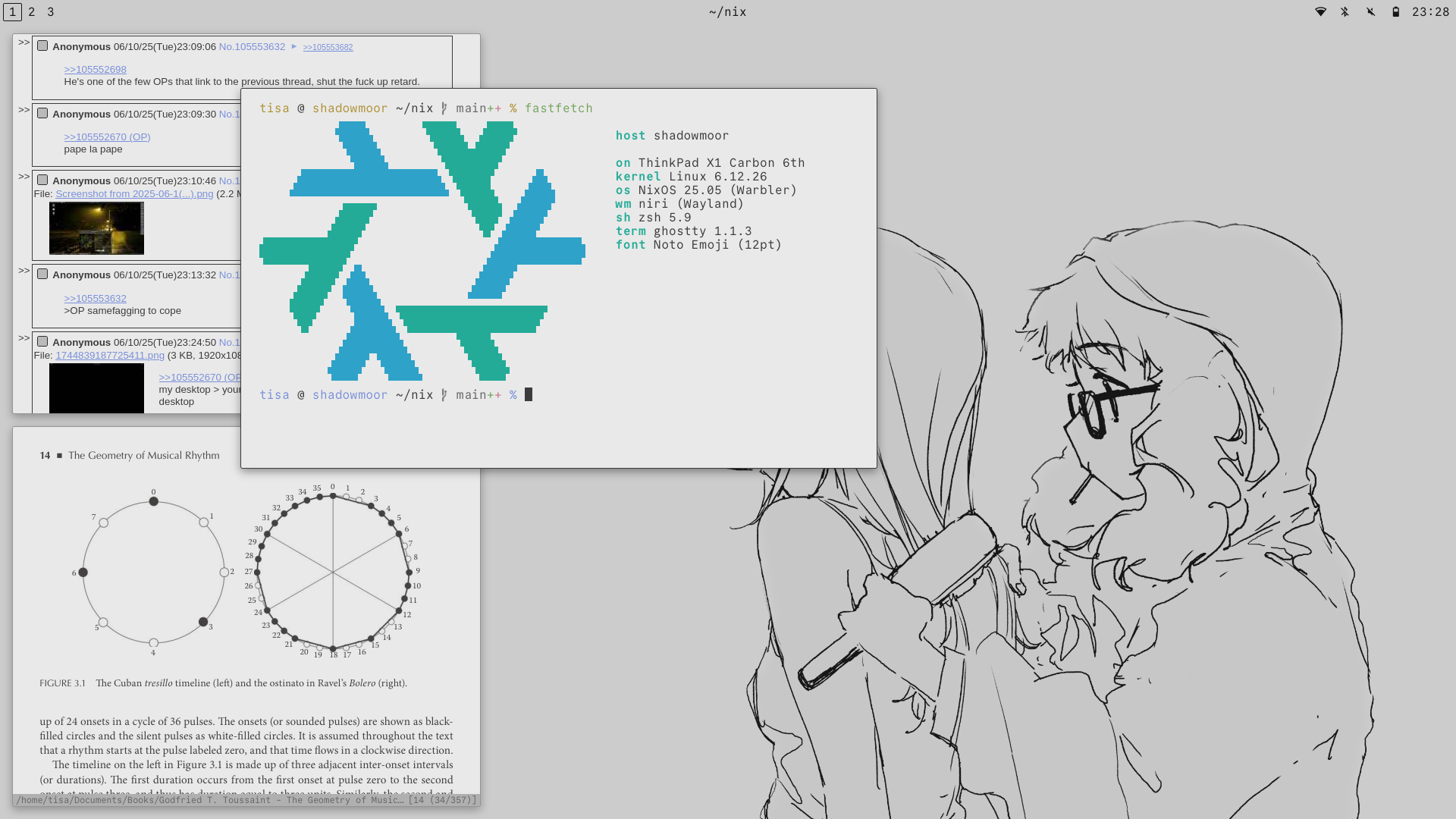Click the FIGURE 3.1 caption in the PDF
This screenshot has width=1456, height=819.
tap(223, 683)
